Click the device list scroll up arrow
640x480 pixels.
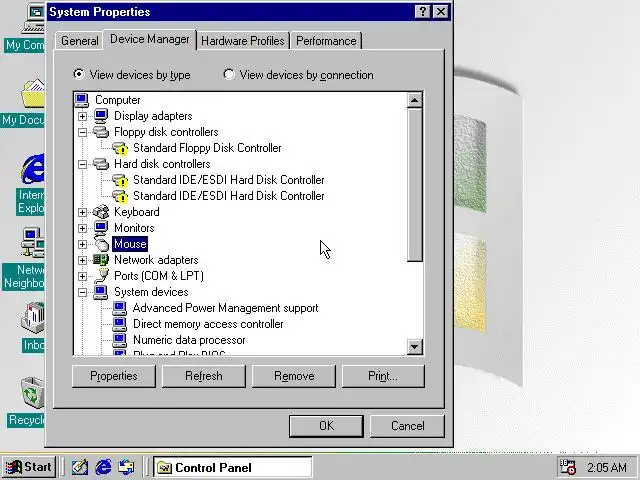click(414, 100)
